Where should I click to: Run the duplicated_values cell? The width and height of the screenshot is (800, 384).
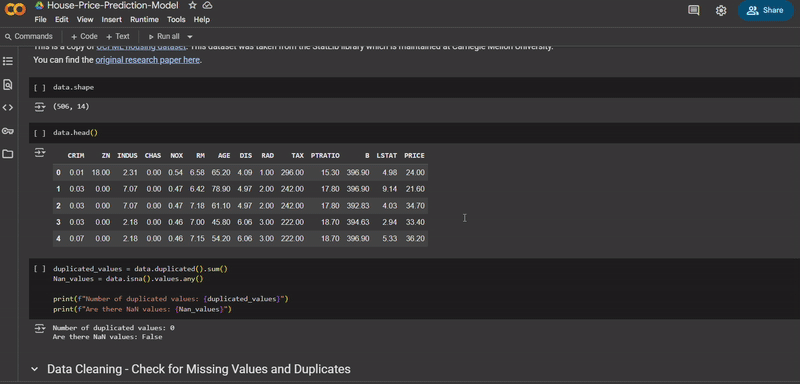(x=40, y=269)
